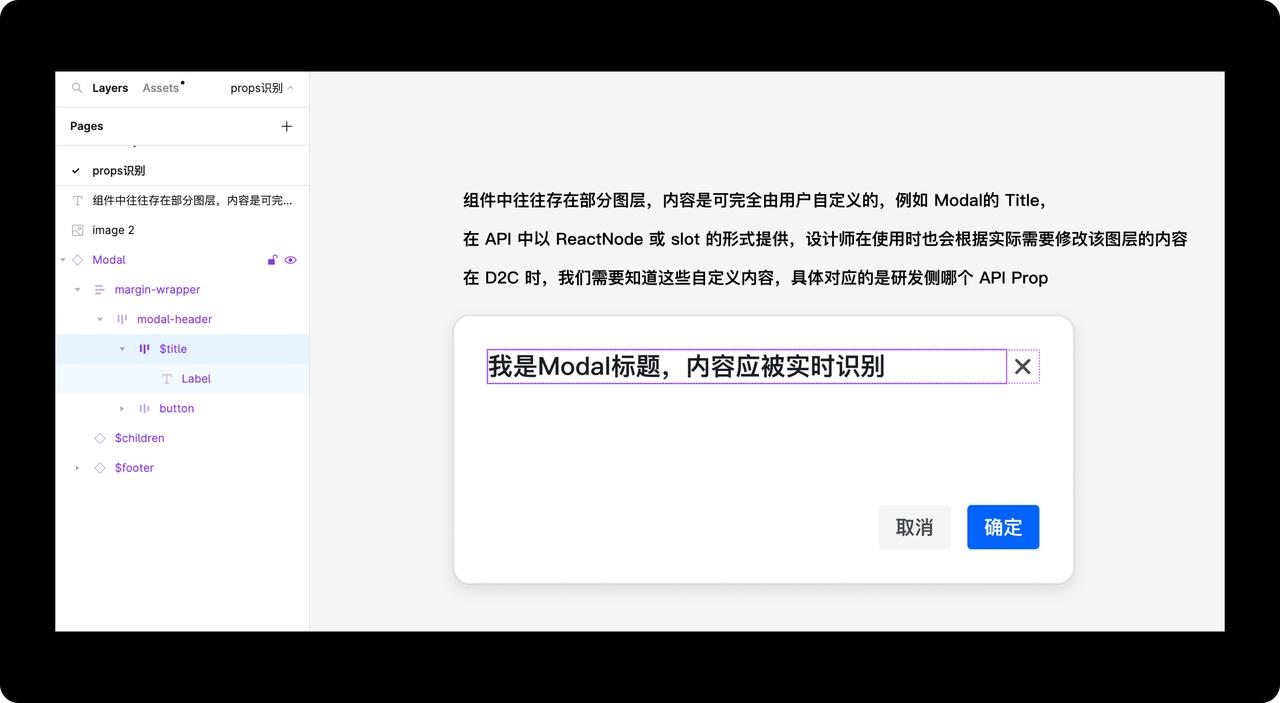Click the modal close X icon
Image resolution: width=1280 pixels, height=703 pixels.
coord(1022,367)
